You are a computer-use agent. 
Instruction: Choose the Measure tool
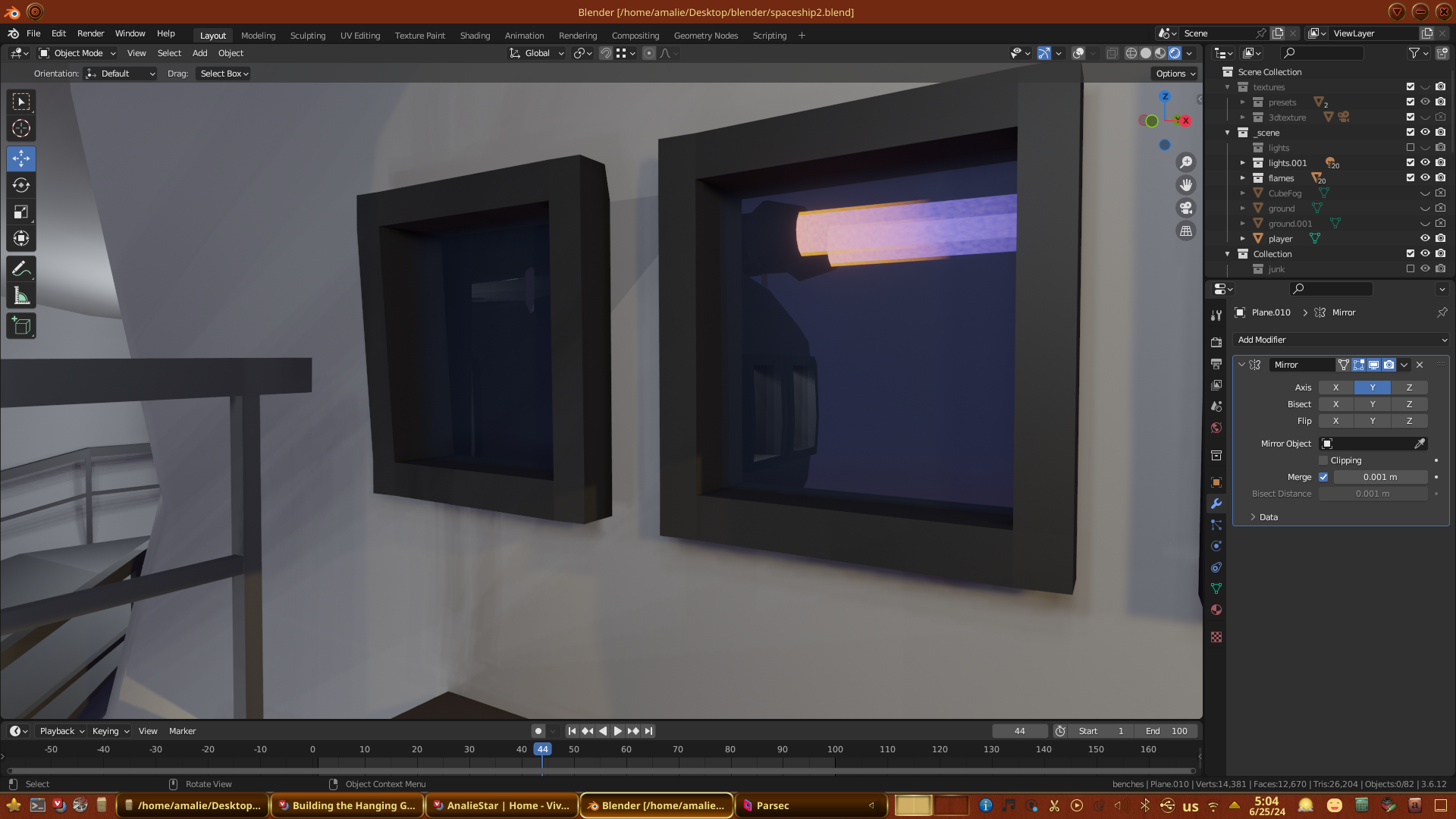(21, 297)
